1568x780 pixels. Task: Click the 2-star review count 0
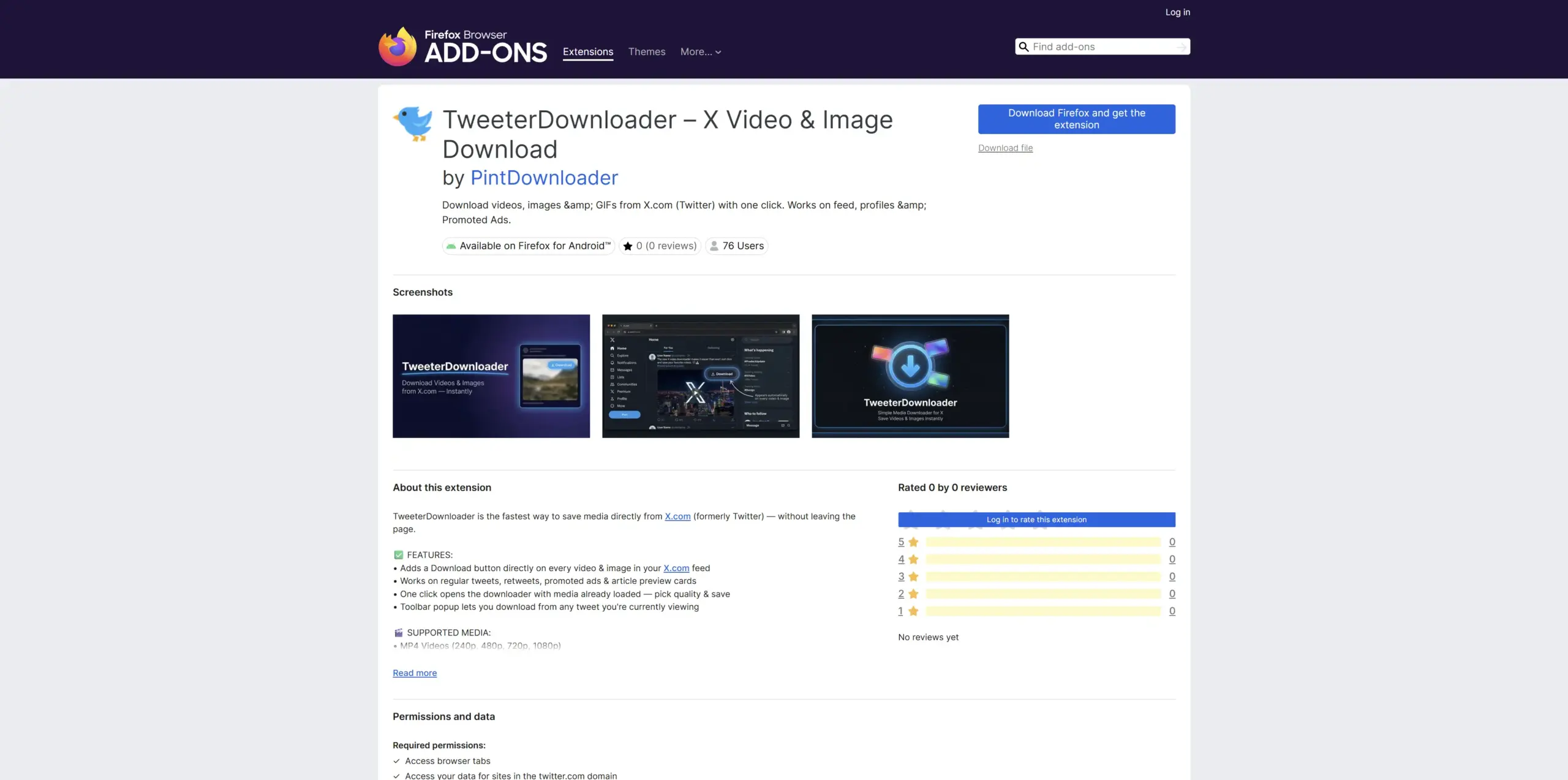point(1172,594)
